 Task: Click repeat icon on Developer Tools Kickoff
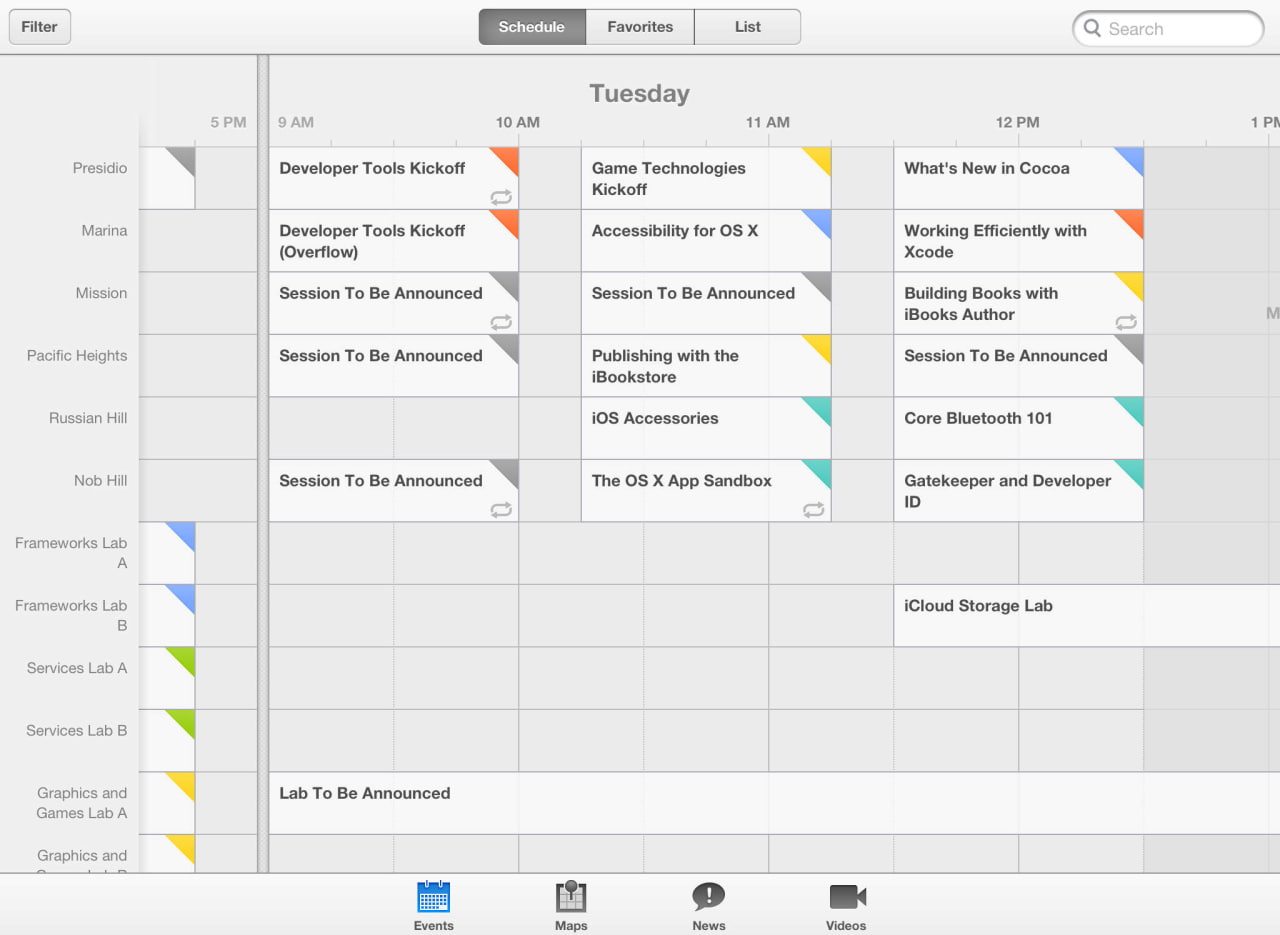pos(501,197)
